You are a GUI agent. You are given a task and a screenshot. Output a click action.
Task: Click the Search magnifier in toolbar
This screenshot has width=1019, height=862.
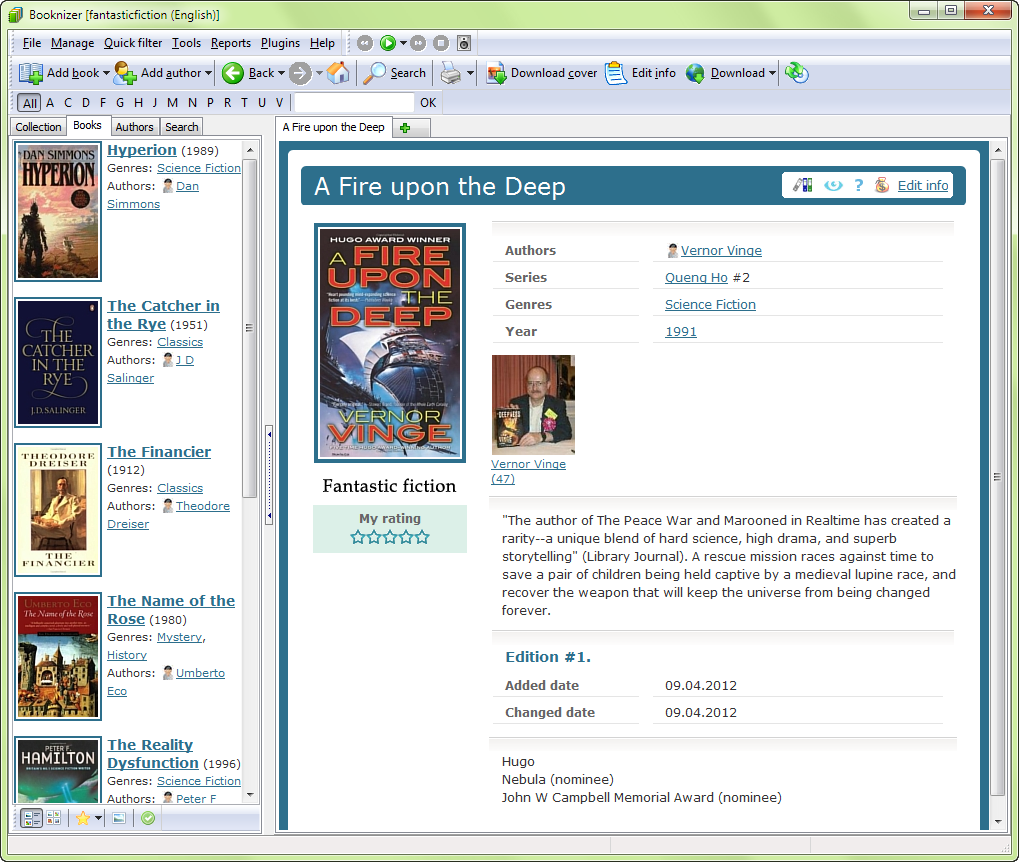pyautogui.click(x=374, y=73)
